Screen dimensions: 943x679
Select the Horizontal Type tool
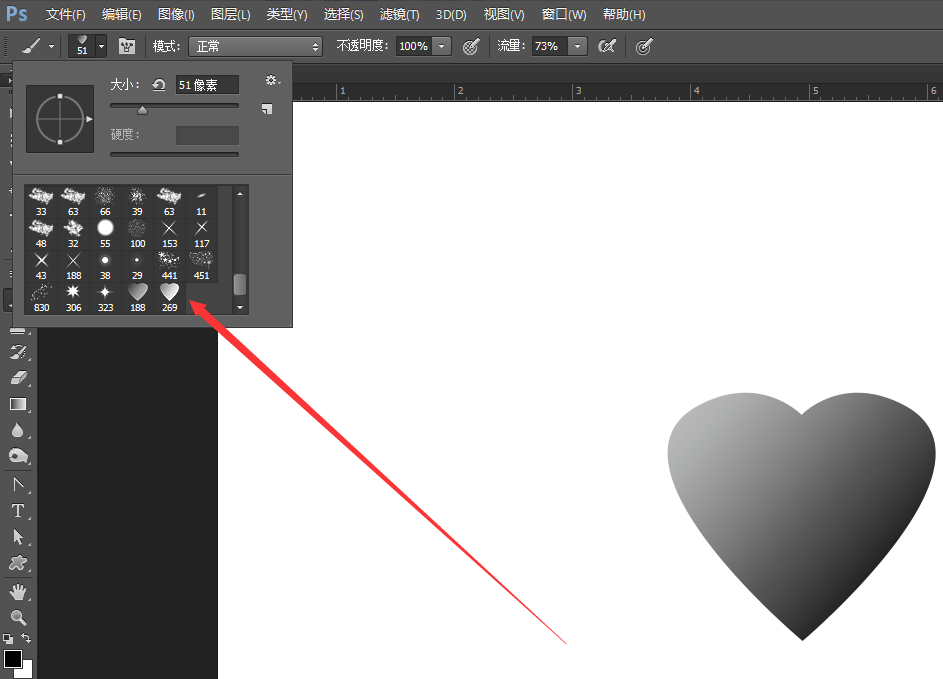[18, 511]
